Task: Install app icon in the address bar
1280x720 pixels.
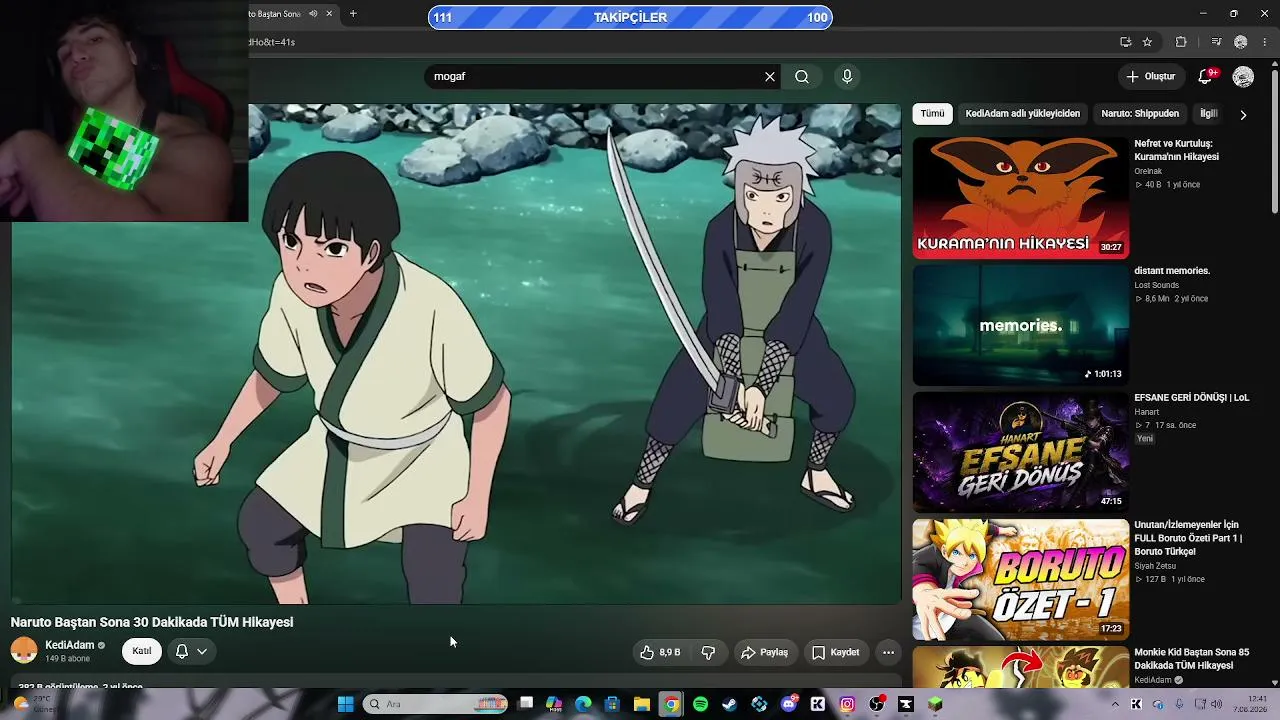Action: (1125, 42)
